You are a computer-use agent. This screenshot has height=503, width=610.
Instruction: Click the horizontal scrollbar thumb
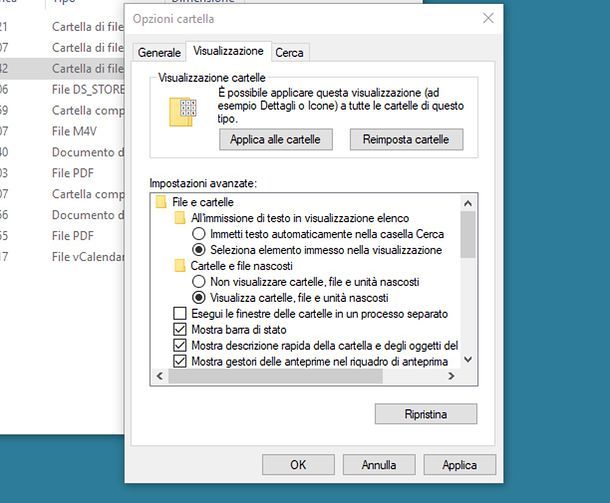tap(275, 376)
